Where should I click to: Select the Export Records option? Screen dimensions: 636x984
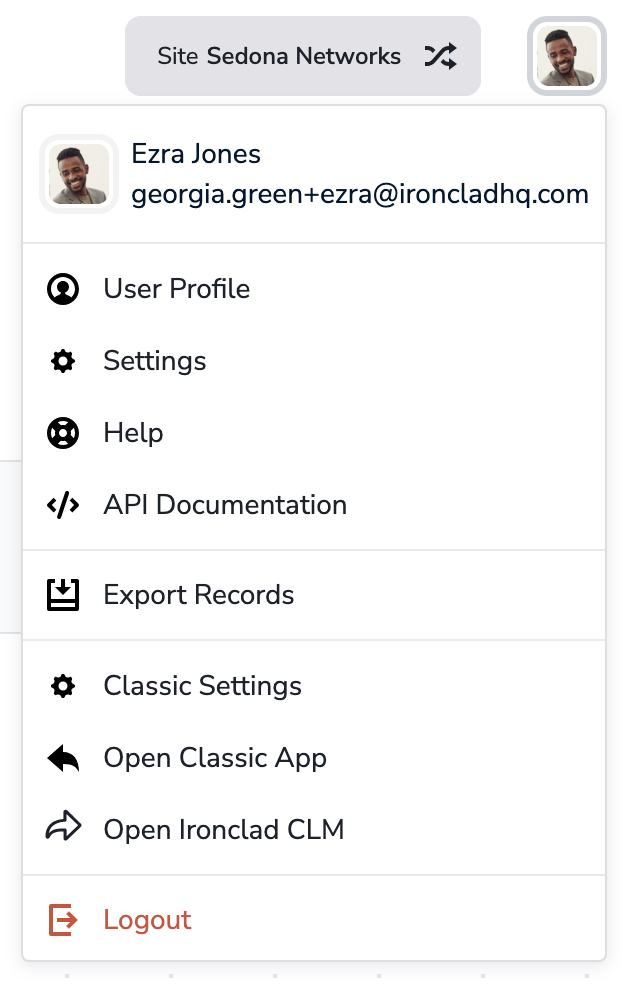tap(314, 595)
